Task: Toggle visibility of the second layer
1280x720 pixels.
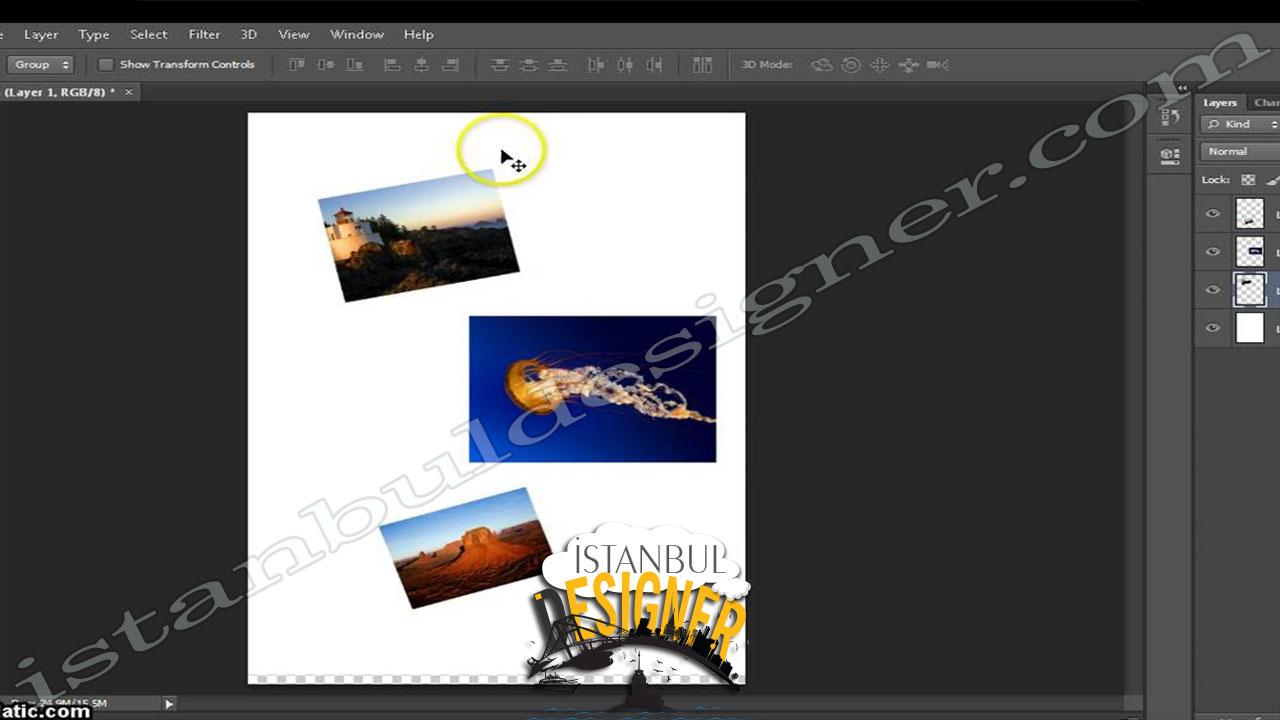Action: (x=1213, y=252)
